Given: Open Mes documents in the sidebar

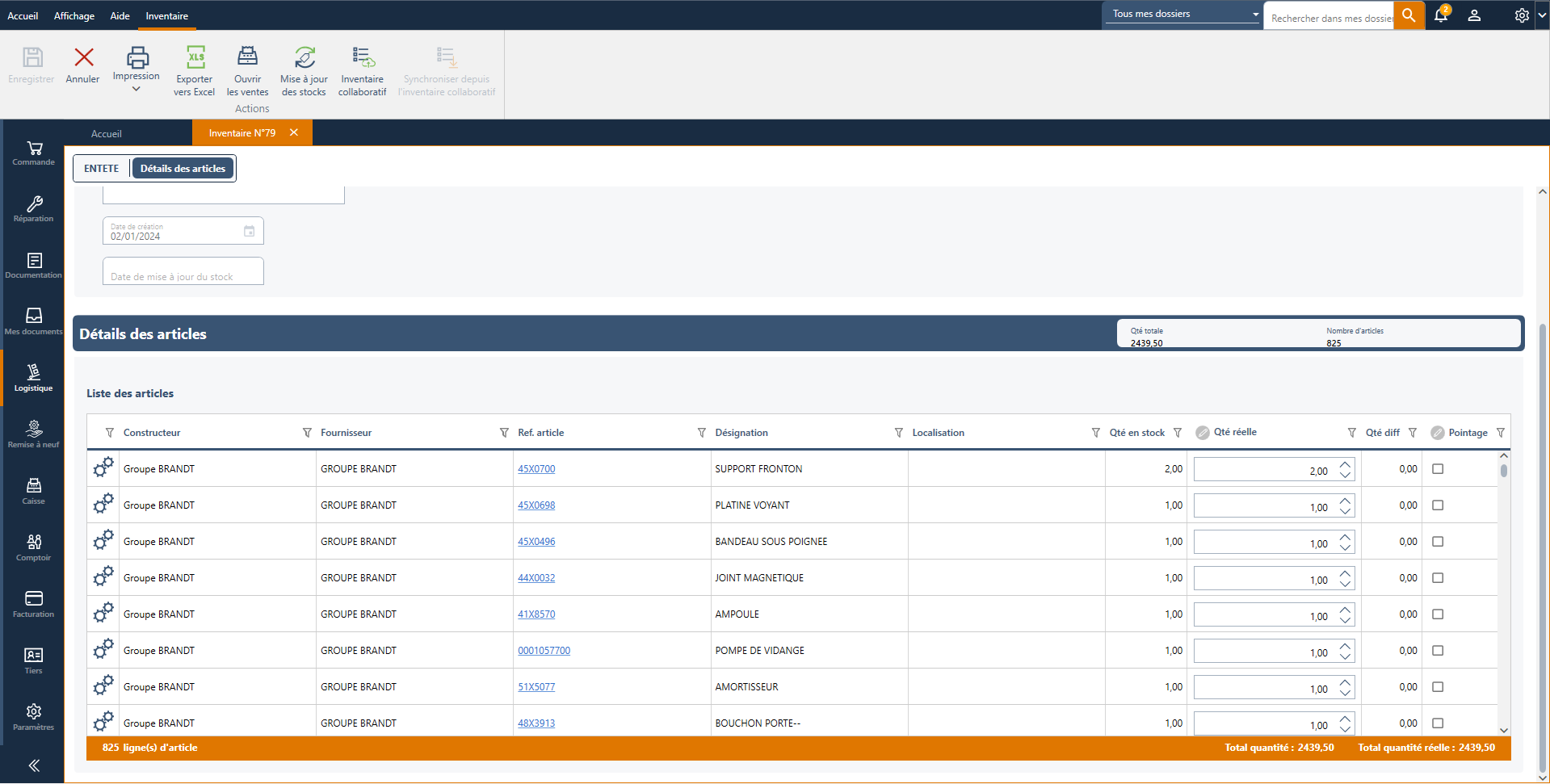Looking at the screenshot, I should click(x=34, y=322).
